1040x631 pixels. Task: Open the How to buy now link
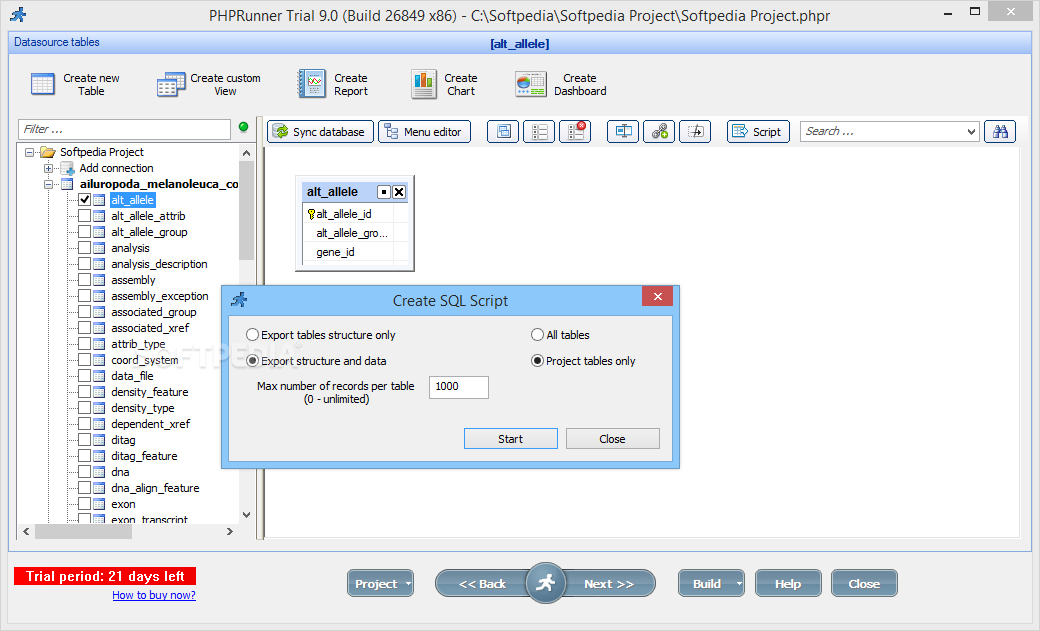click(x=154, y=595)
